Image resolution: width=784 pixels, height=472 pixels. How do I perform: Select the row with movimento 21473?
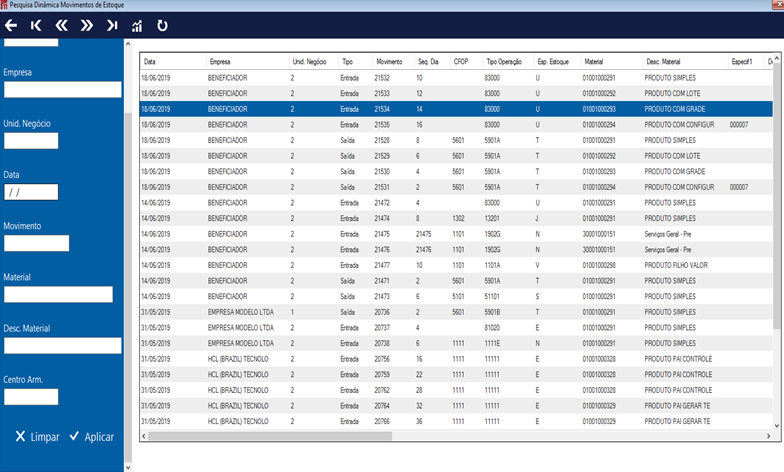pos(456,296)
